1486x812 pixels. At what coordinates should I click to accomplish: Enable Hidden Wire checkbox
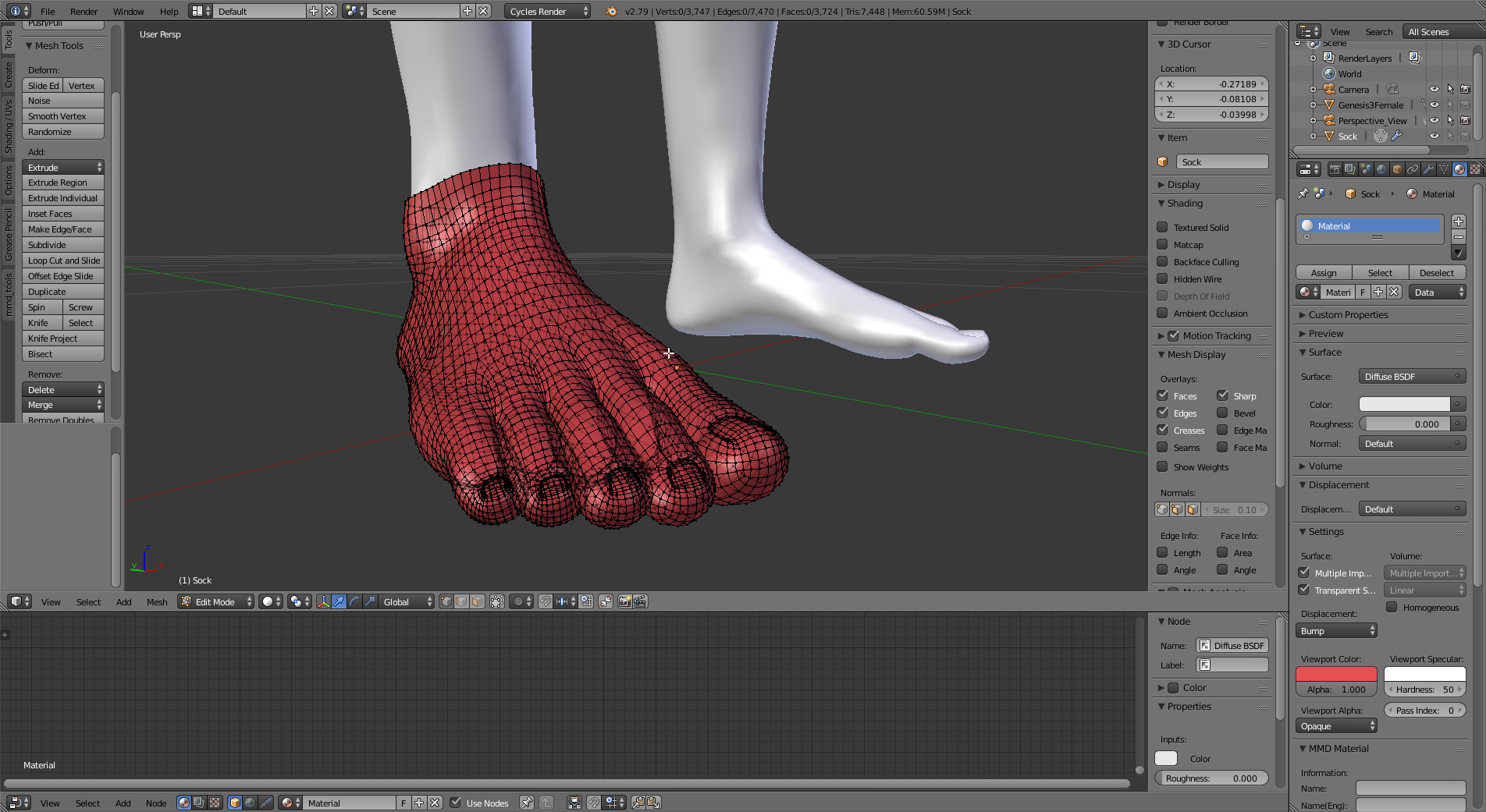[1162, 278]
